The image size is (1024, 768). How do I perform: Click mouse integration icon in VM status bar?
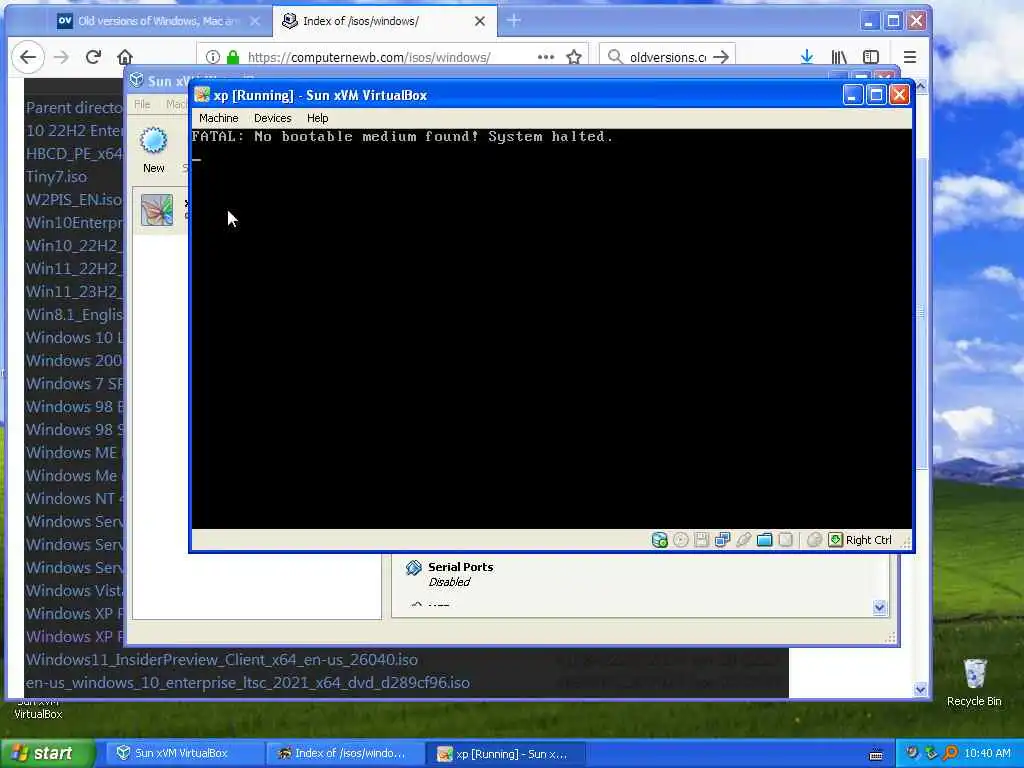814,539
